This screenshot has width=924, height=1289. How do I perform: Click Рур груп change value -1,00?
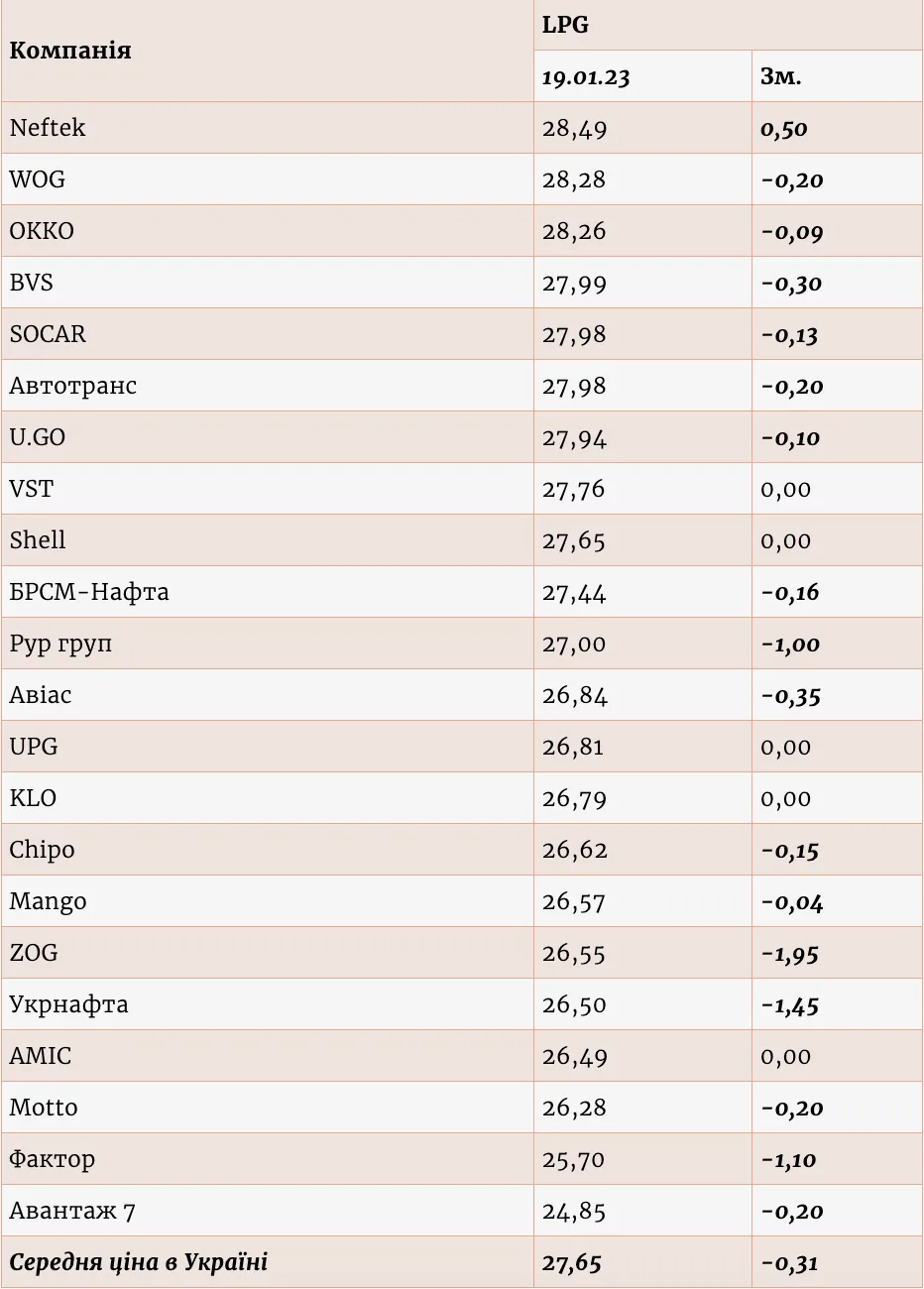791,644
